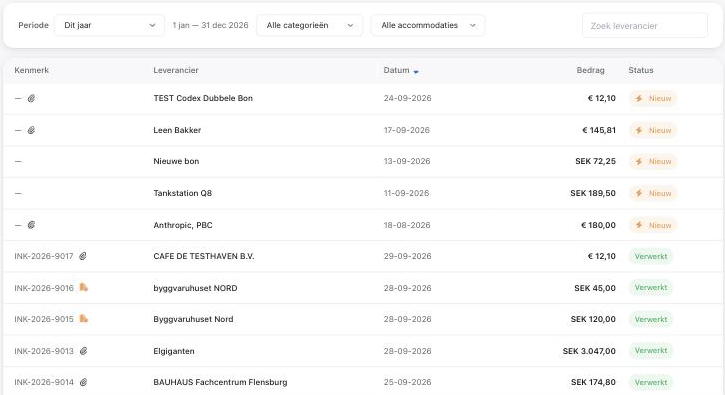Viewport: 725px width, 395px height.
Task: Click date 17-09-2026
Action: (x=406, y=130)
